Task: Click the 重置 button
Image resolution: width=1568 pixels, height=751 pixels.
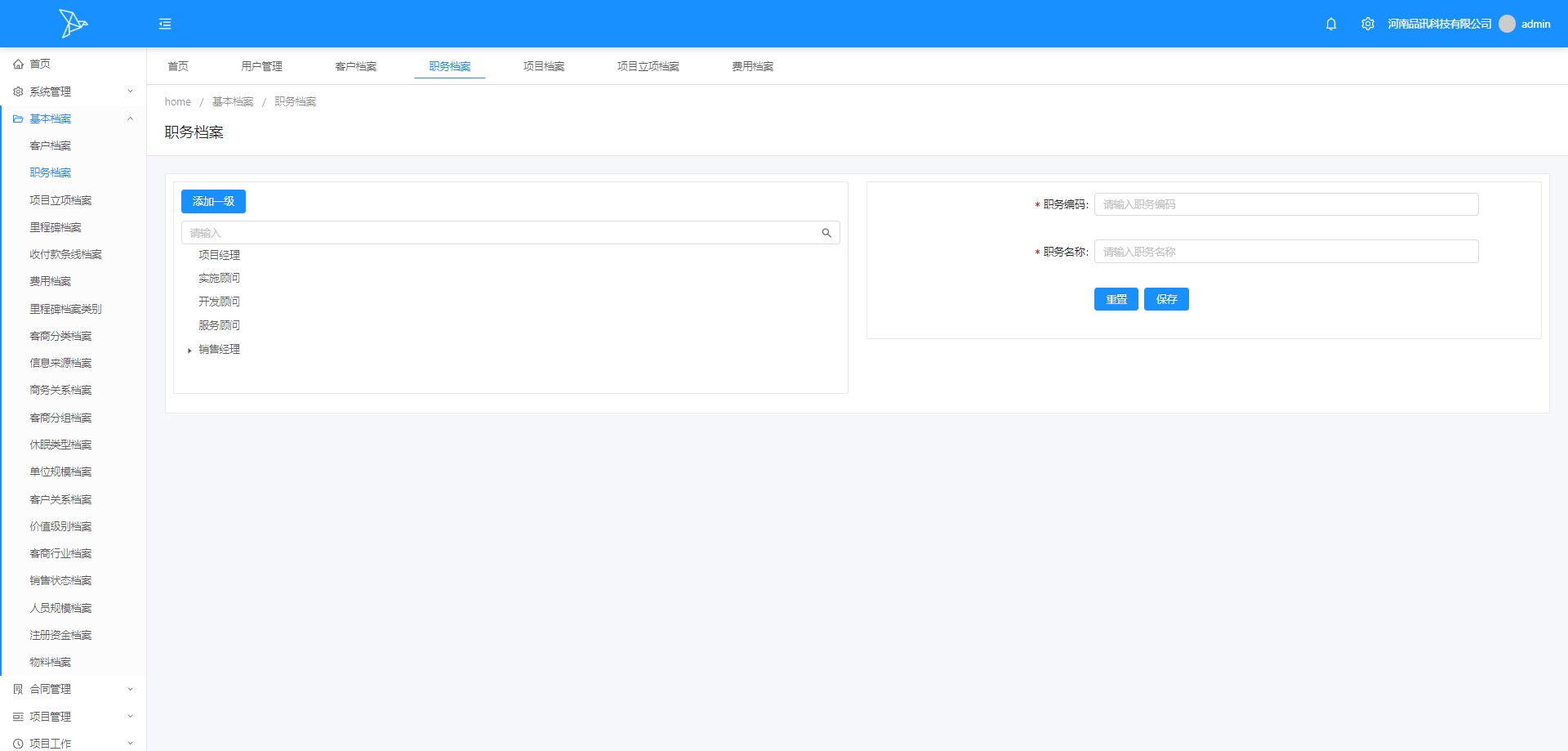Action: coord(1116,299)
